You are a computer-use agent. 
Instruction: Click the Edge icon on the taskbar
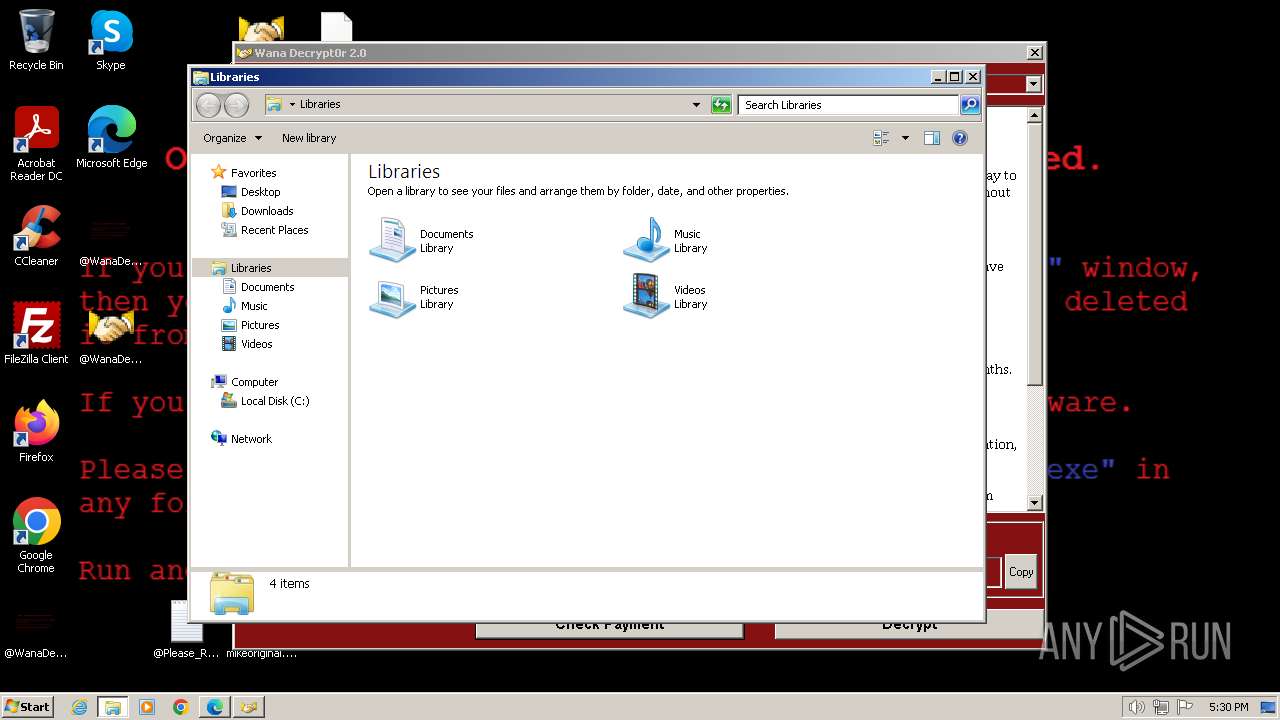pyautogui.click(x=215, y=707)
